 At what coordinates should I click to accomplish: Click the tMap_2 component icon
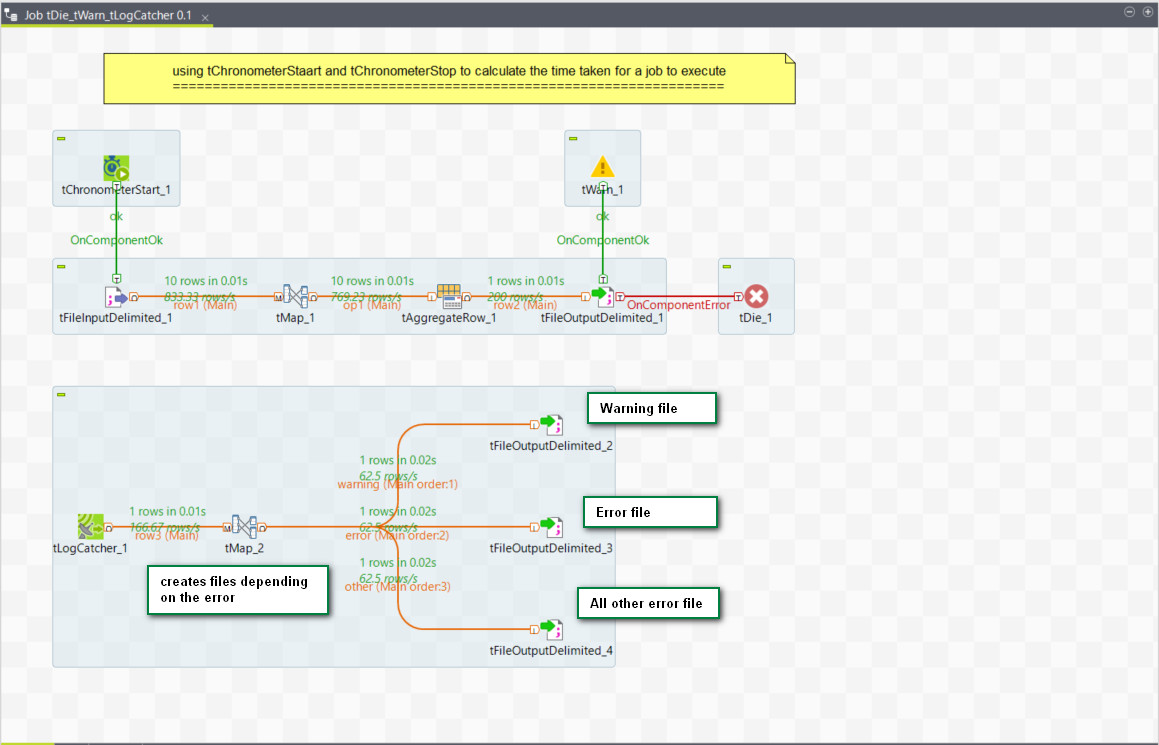[245, 526]
